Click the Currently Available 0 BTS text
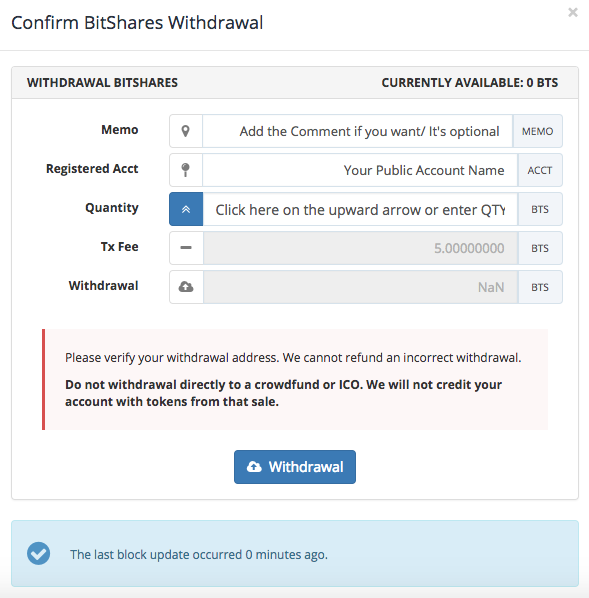589x598 pixels. click(x=470, y=83)
